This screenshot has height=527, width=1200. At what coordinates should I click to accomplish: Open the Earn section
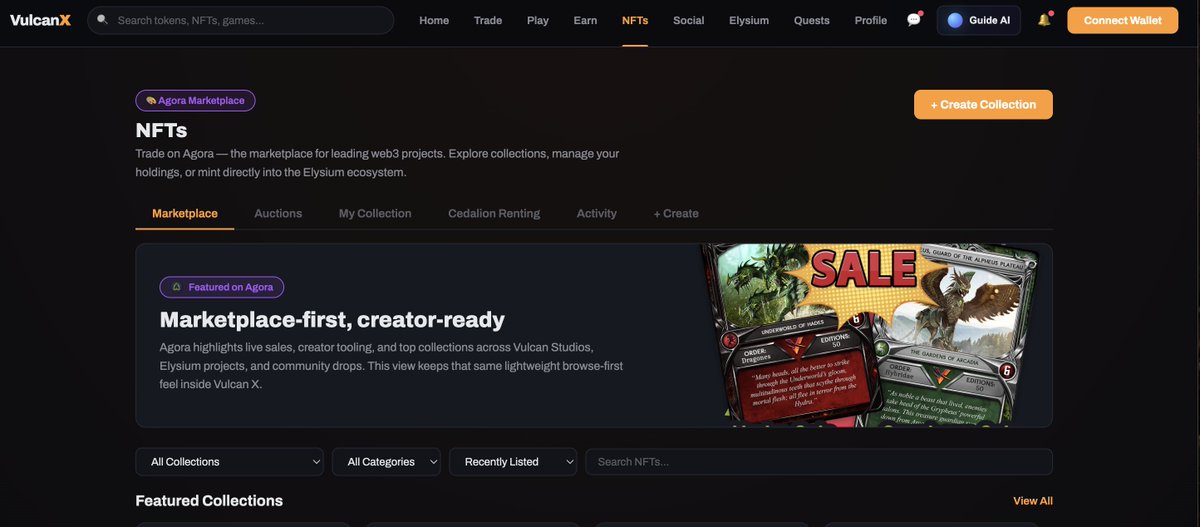click(585, 20)
